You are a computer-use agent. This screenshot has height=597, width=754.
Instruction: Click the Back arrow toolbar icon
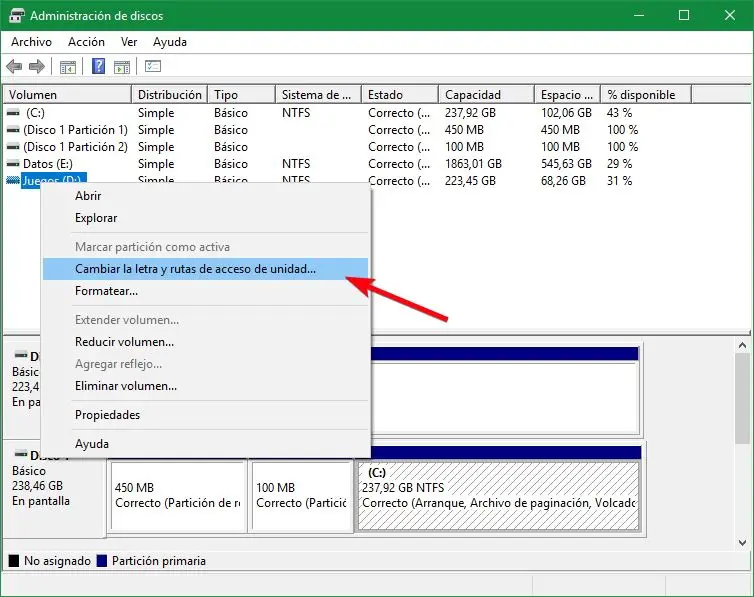pyautogui.click(x=14, y=66)
